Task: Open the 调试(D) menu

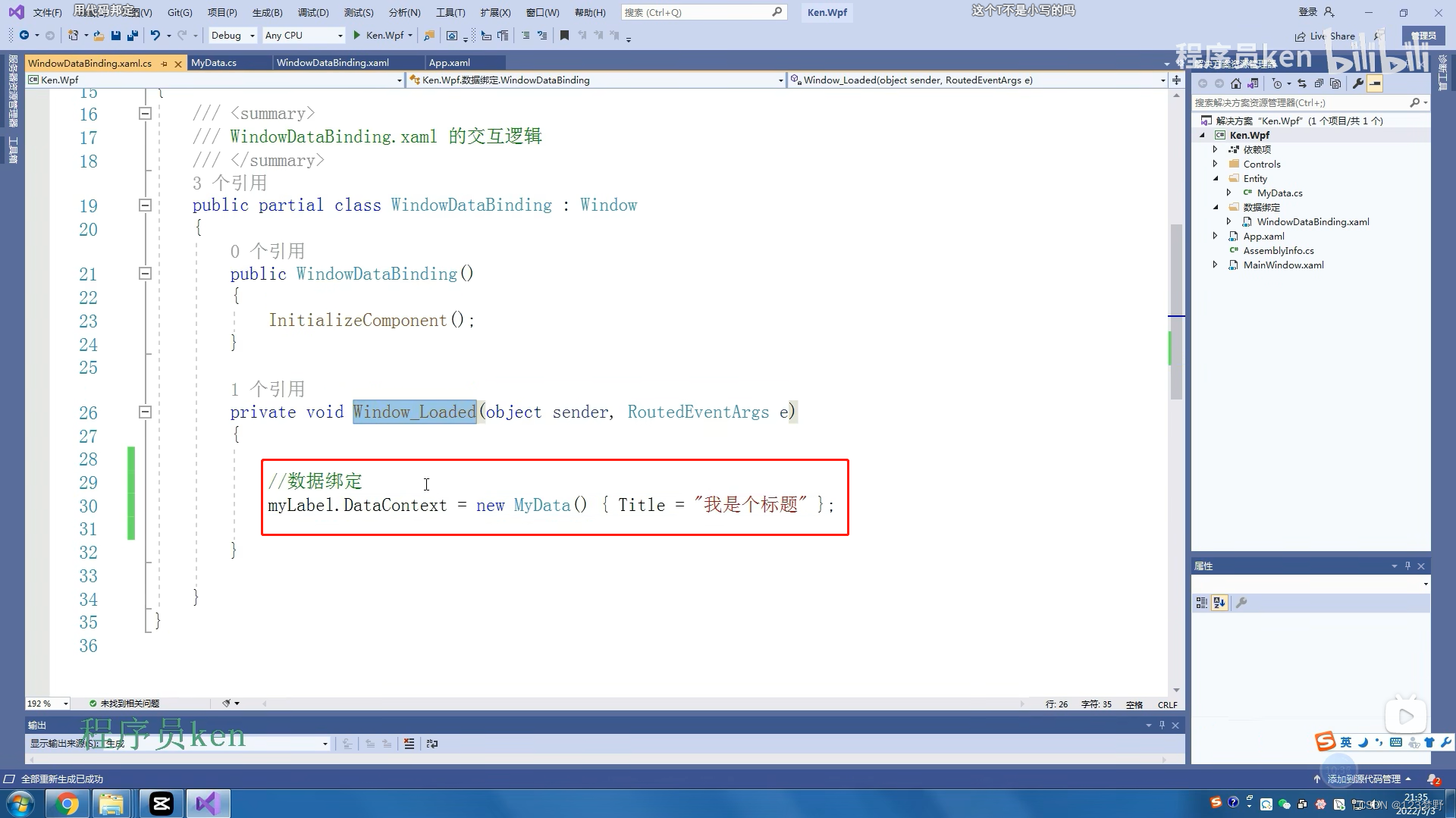Action: (x=314, y=12)
